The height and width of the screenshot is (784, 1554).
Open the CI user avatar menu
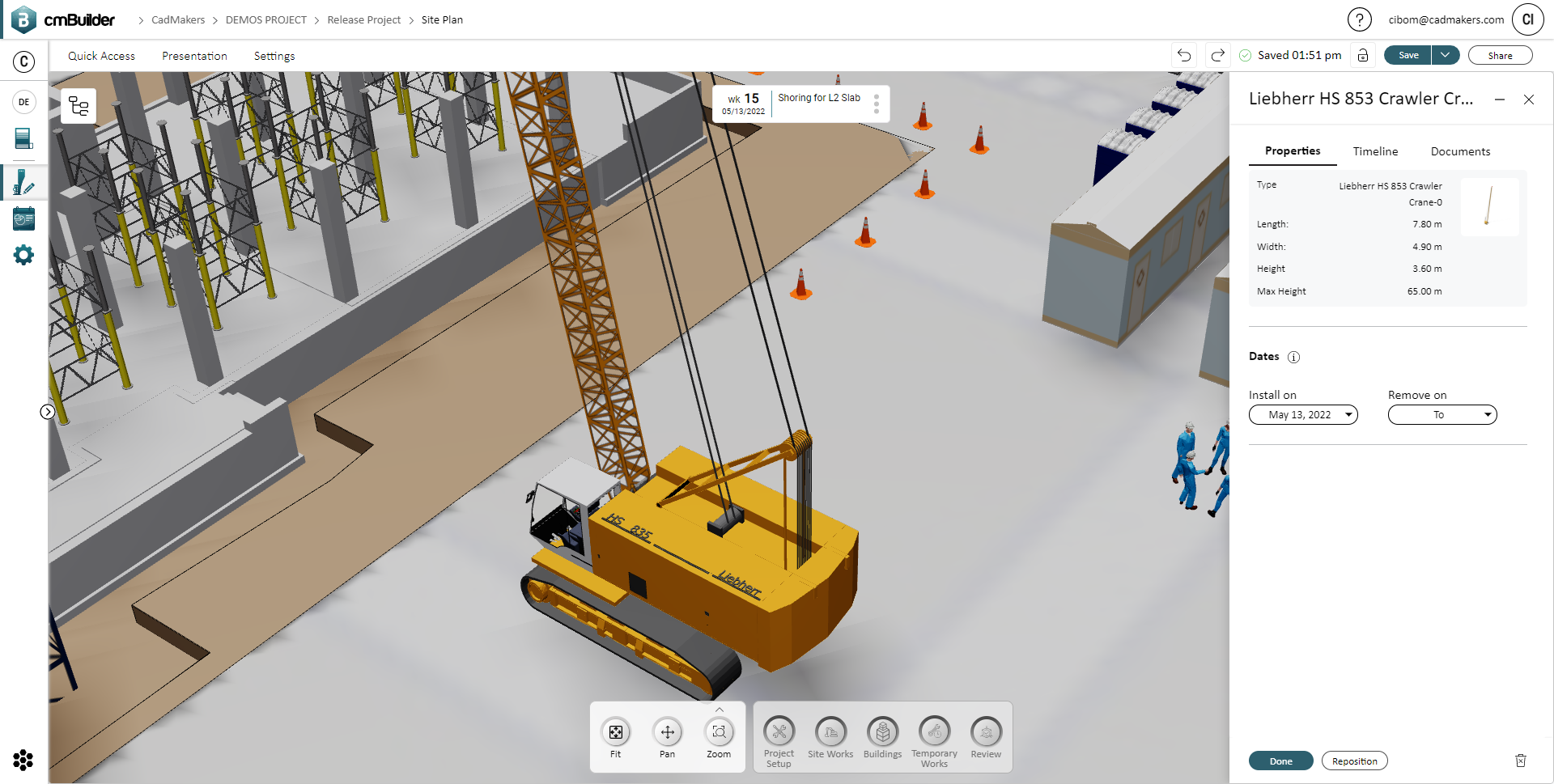coord(1528,19)
